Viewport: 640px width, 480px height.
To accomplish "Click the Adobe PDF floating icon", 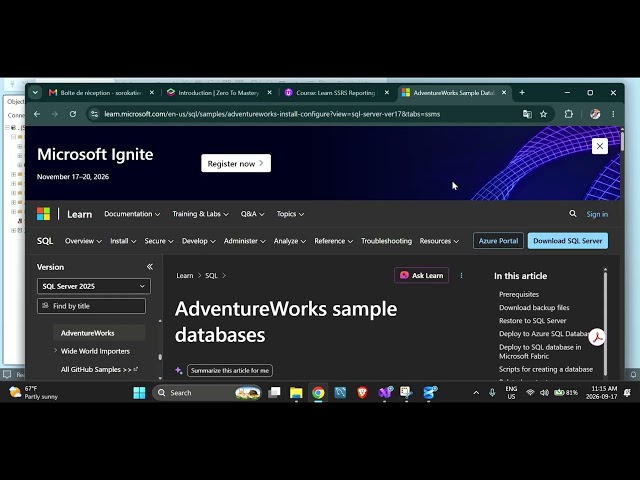I will [x=597, y=337].
